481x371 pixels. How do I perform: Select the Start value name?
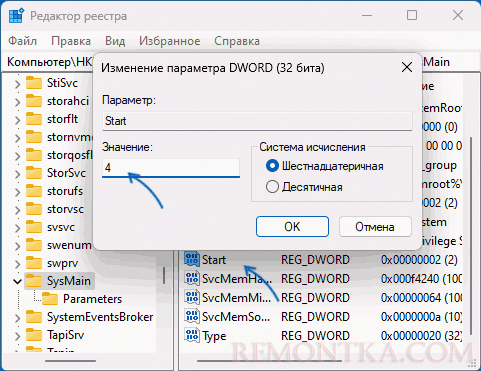pos(214,259)
